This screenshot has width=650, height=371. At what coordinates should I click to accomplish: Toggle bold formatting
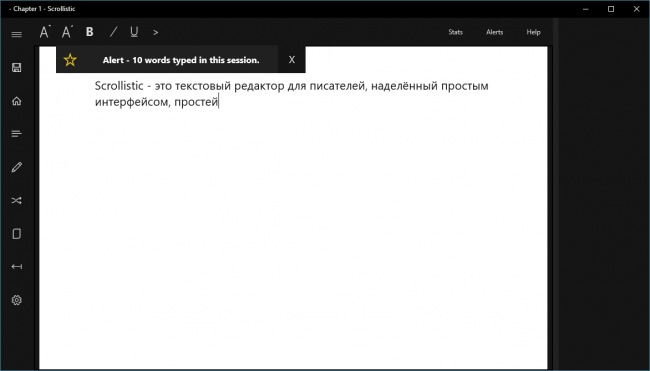pos(90,32)
